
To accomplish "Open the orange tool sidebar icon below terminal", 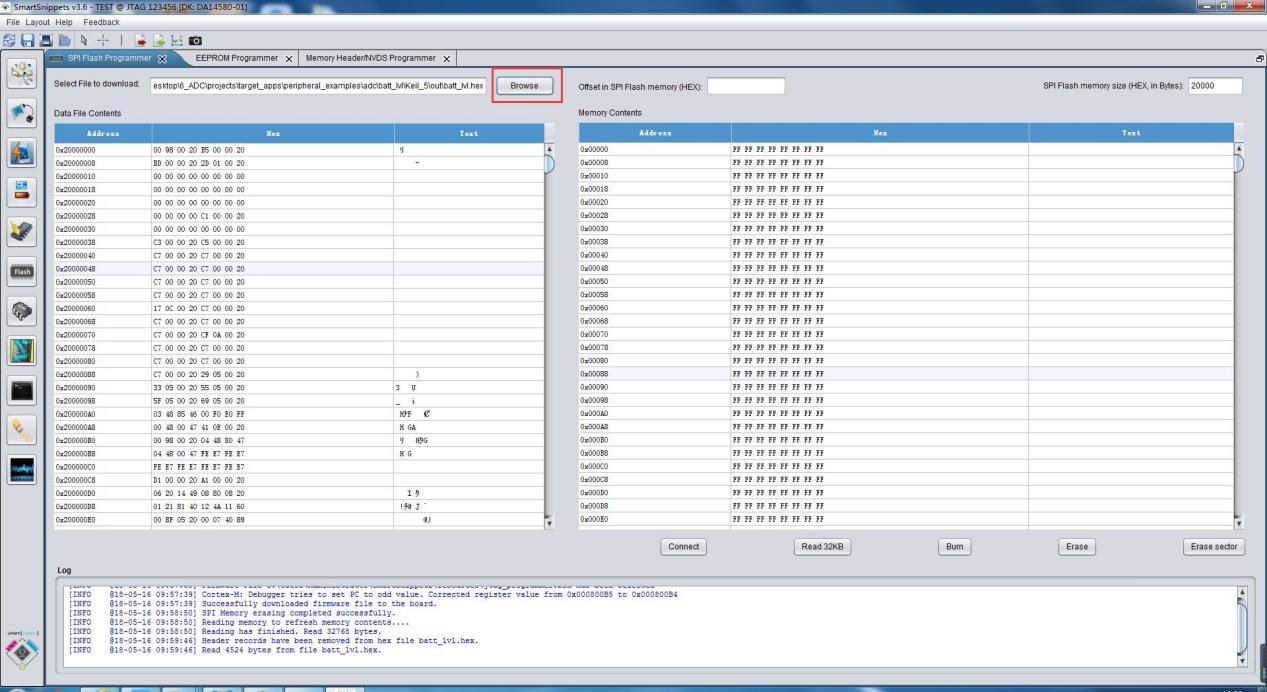I will coord(22,429).
